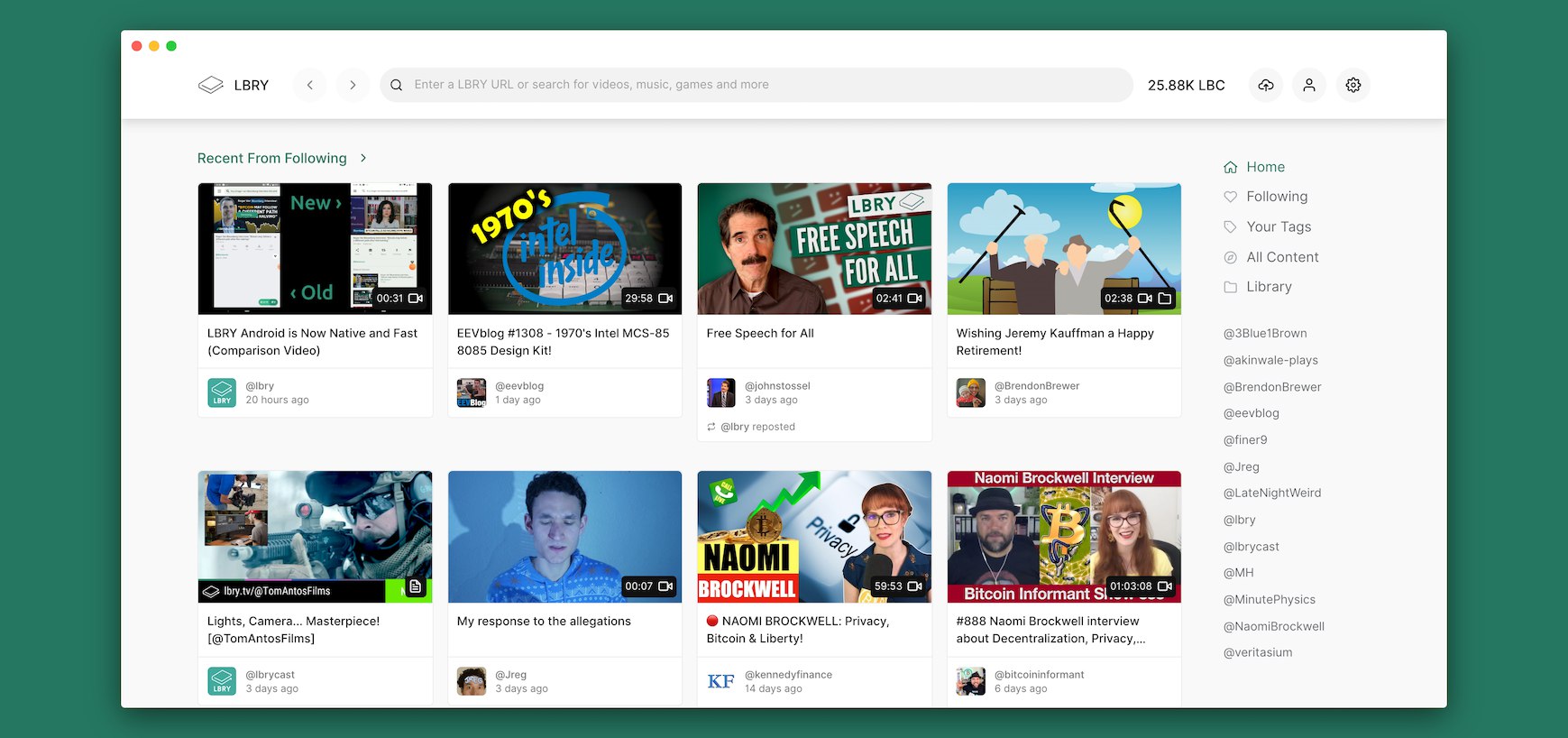Open Jeremy Kauffman retirement video thumbnail
This screenshot has width=1568, height=738.
pos(1064,249)
